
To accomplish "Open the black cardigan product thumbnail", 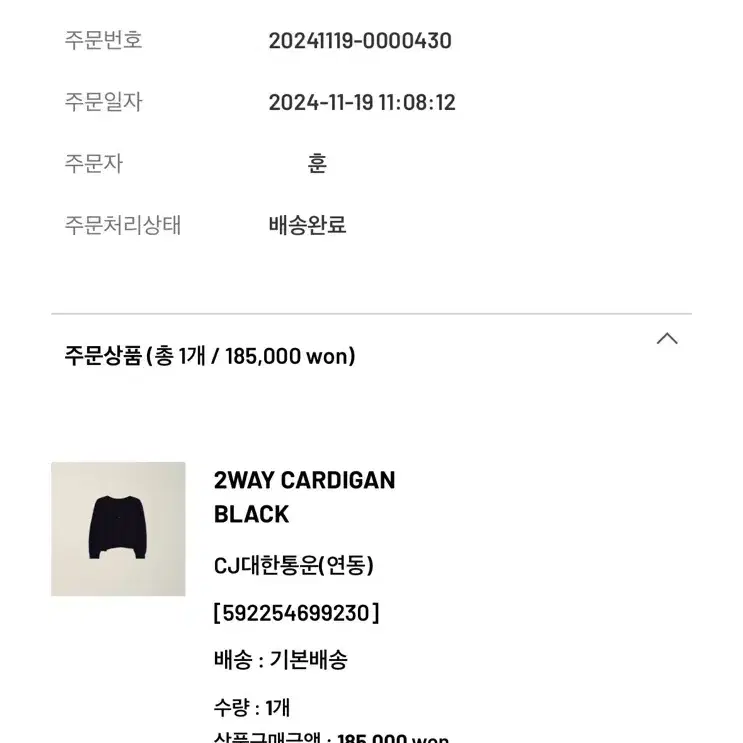I will [118, 529].
